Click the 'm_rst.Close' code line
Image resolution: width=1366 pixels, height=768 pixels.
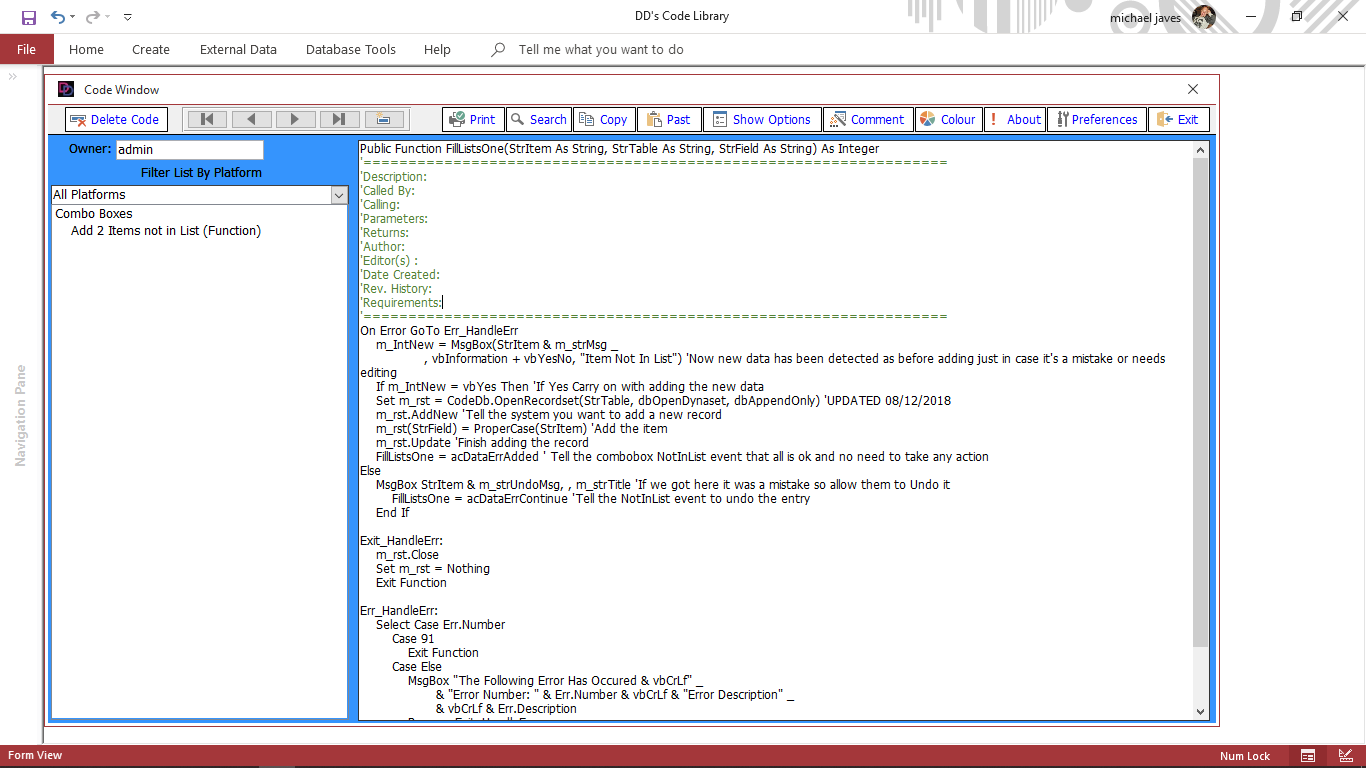pos(407,555)
